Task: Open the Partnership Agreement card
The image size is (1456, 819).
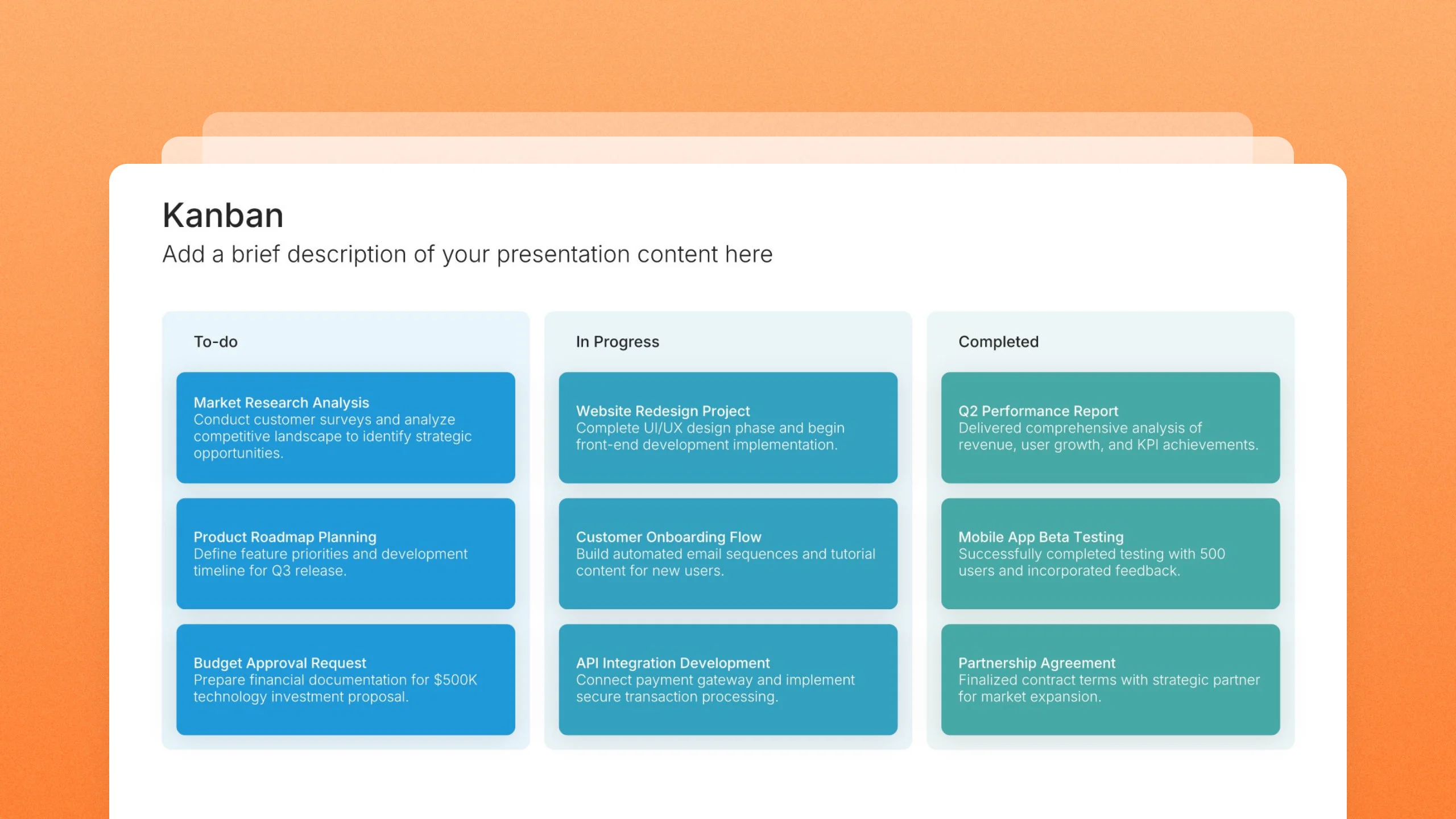Action: point(1111,680)
